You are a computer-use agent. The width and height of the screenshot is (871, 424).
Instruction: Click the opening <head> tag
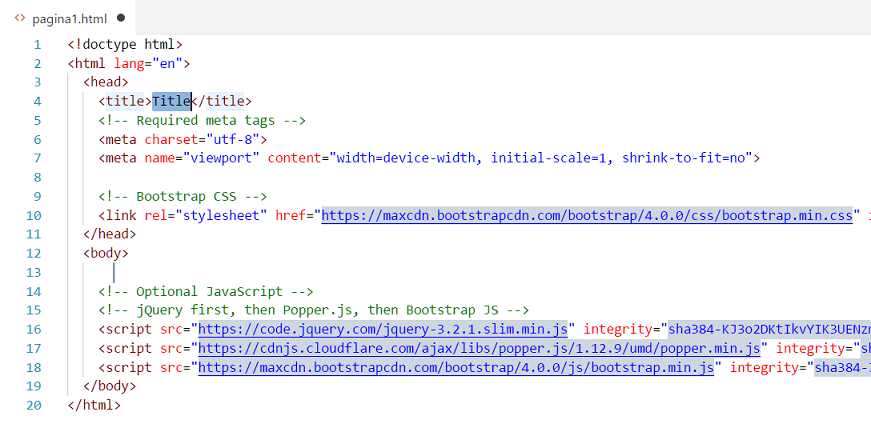pyautogui.click(x=106, y=82)
